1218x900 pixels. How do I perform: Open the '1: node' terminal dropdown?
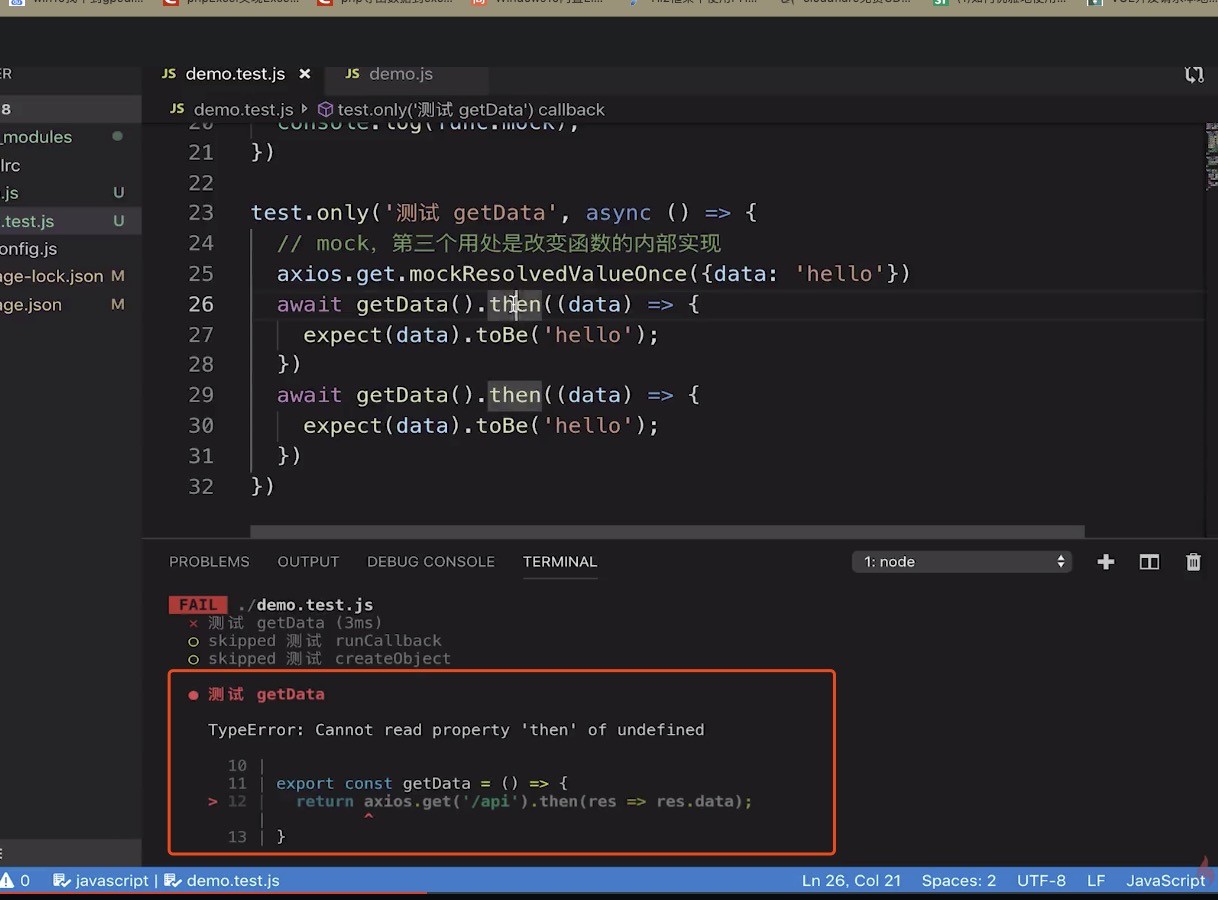click(x=962, y=562)
